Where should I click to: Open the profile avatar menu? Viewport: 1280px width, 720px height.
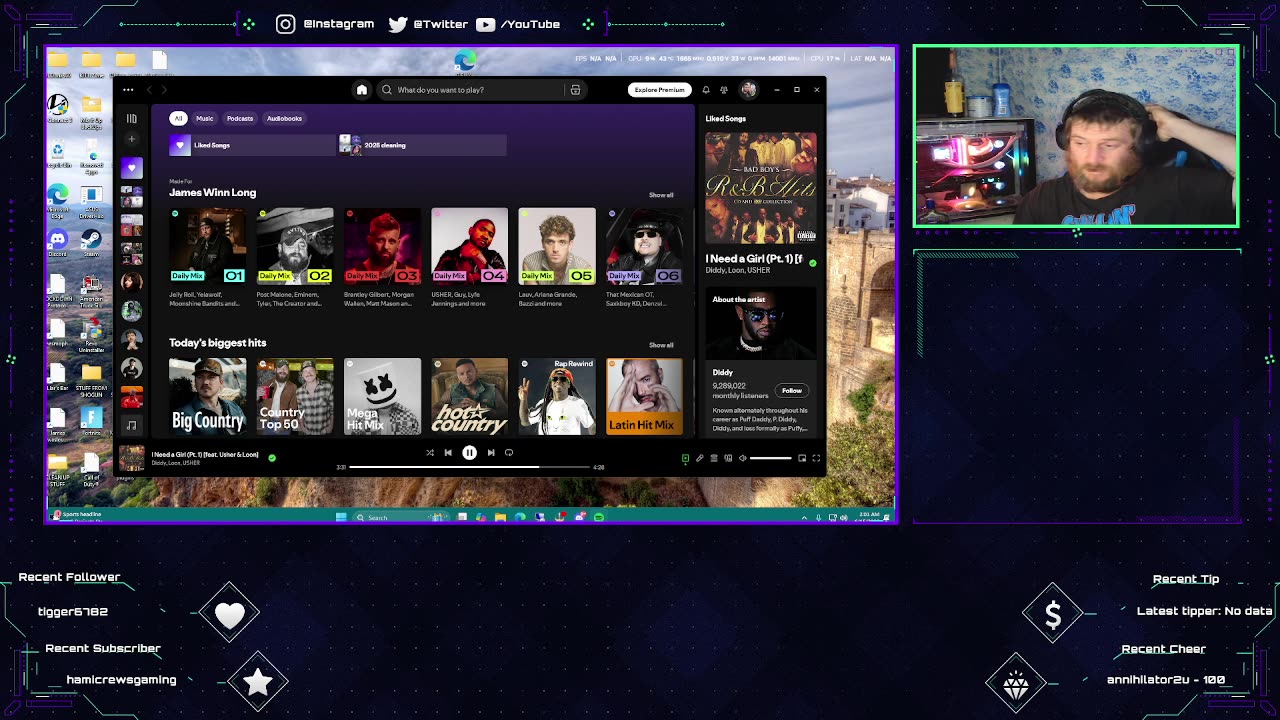coord(748,90)
